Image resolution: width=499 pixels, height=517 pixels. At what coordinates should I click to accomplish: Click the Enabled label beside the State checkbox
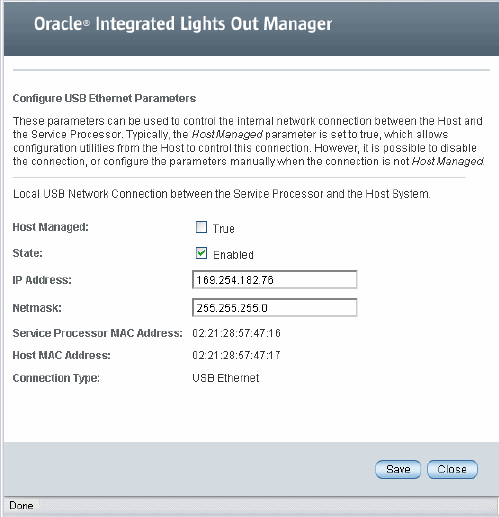click(233, 255)
